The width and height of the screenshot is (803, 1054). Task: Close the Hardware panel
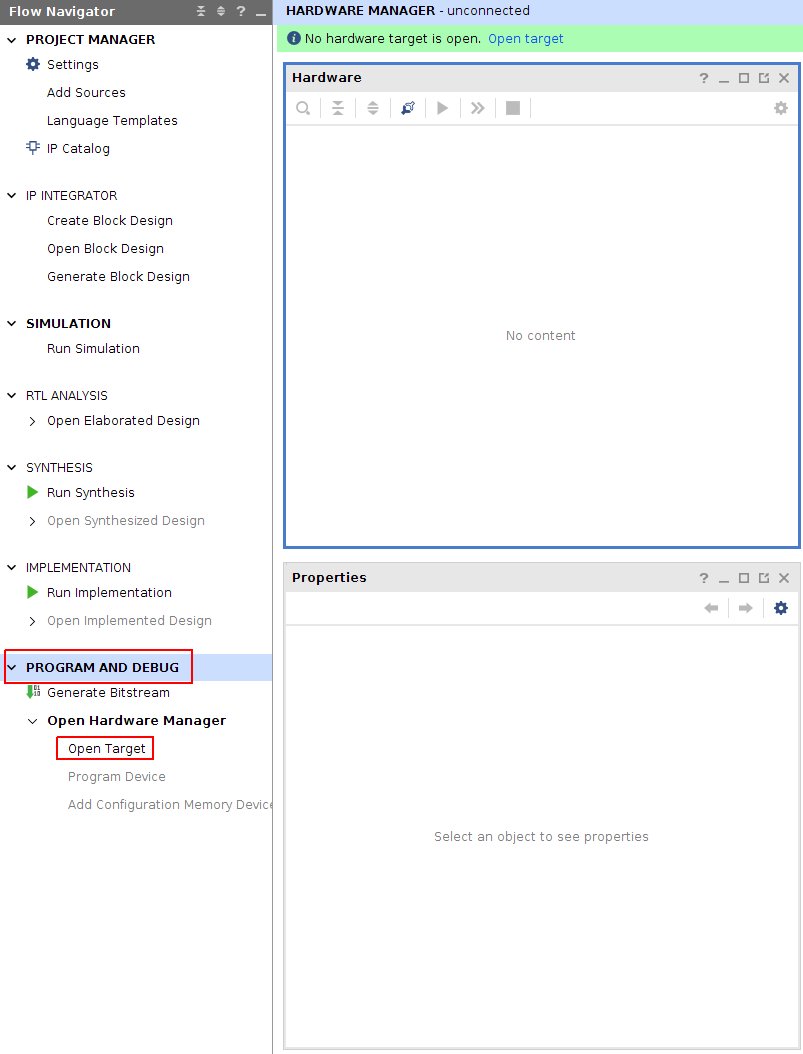coord(784,78)
